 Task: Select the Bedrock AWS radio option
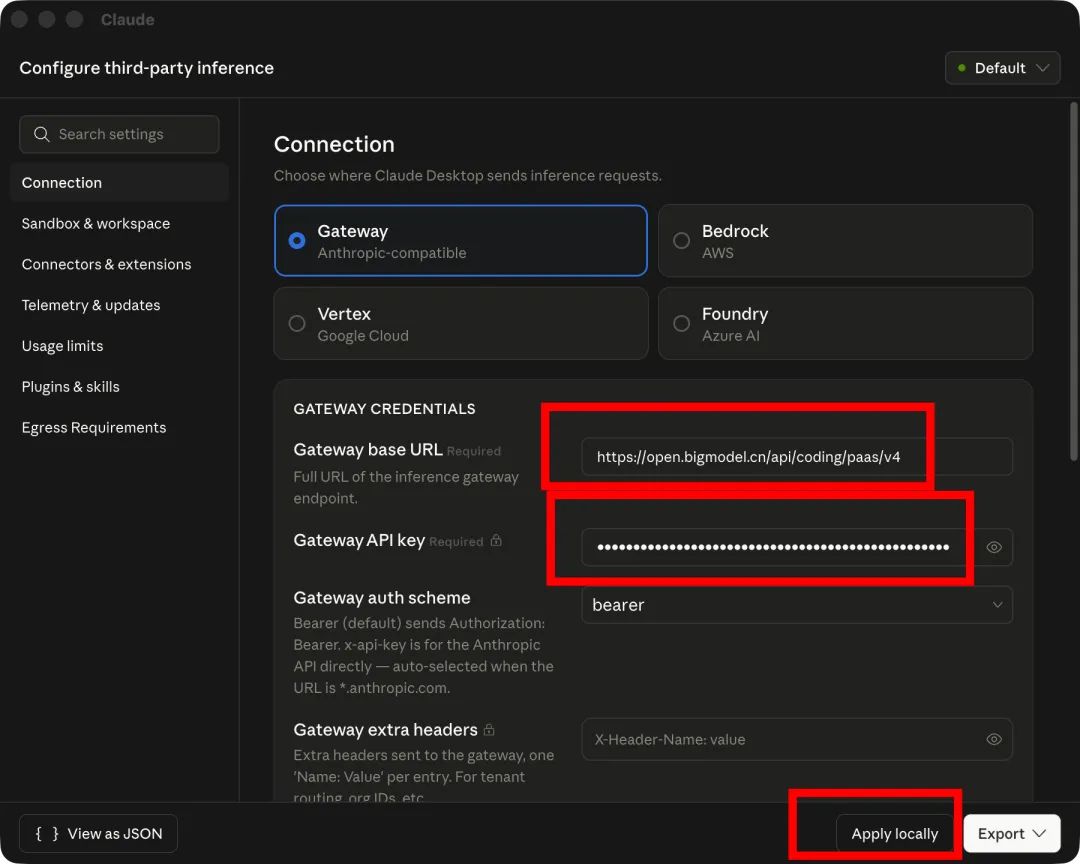point(682,241)
